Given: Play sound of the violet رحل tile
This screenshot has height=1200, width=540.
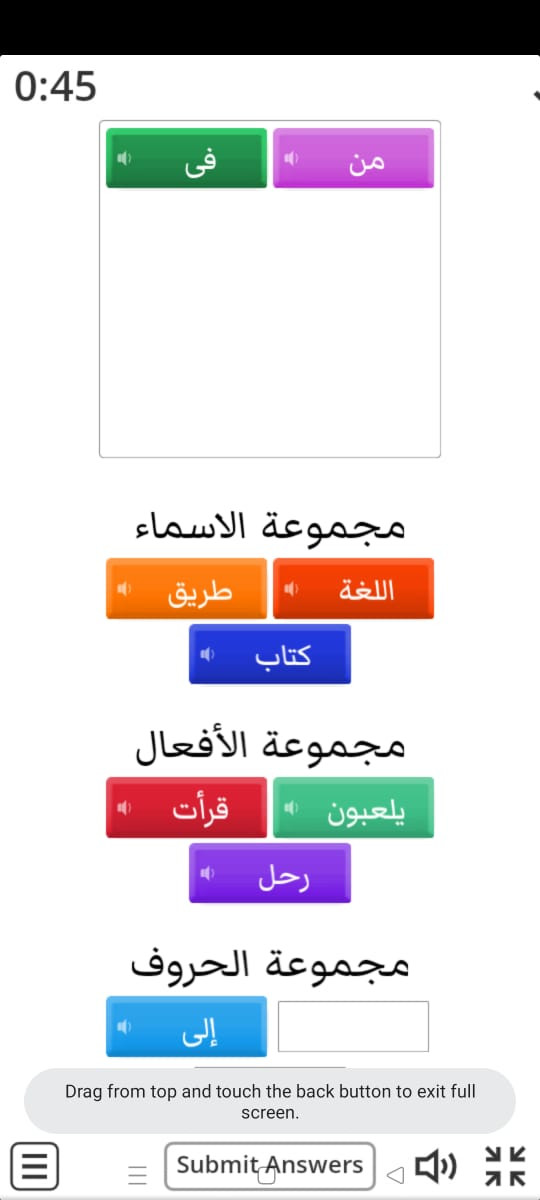Looking at the screenshot, I should 205,873.
